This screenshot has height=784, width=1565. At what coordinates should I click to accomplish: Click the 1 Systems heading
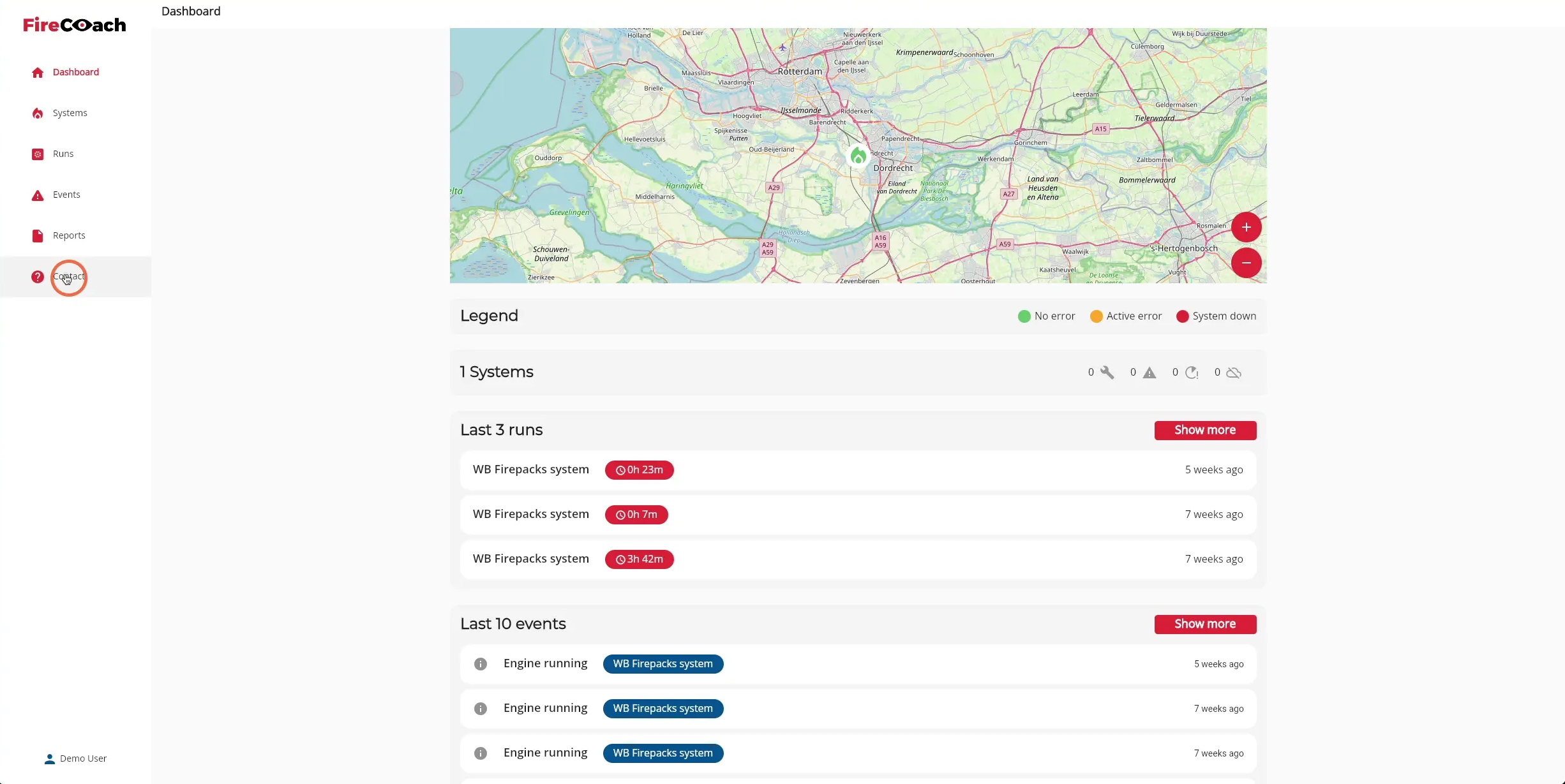(x=497, y=372)
